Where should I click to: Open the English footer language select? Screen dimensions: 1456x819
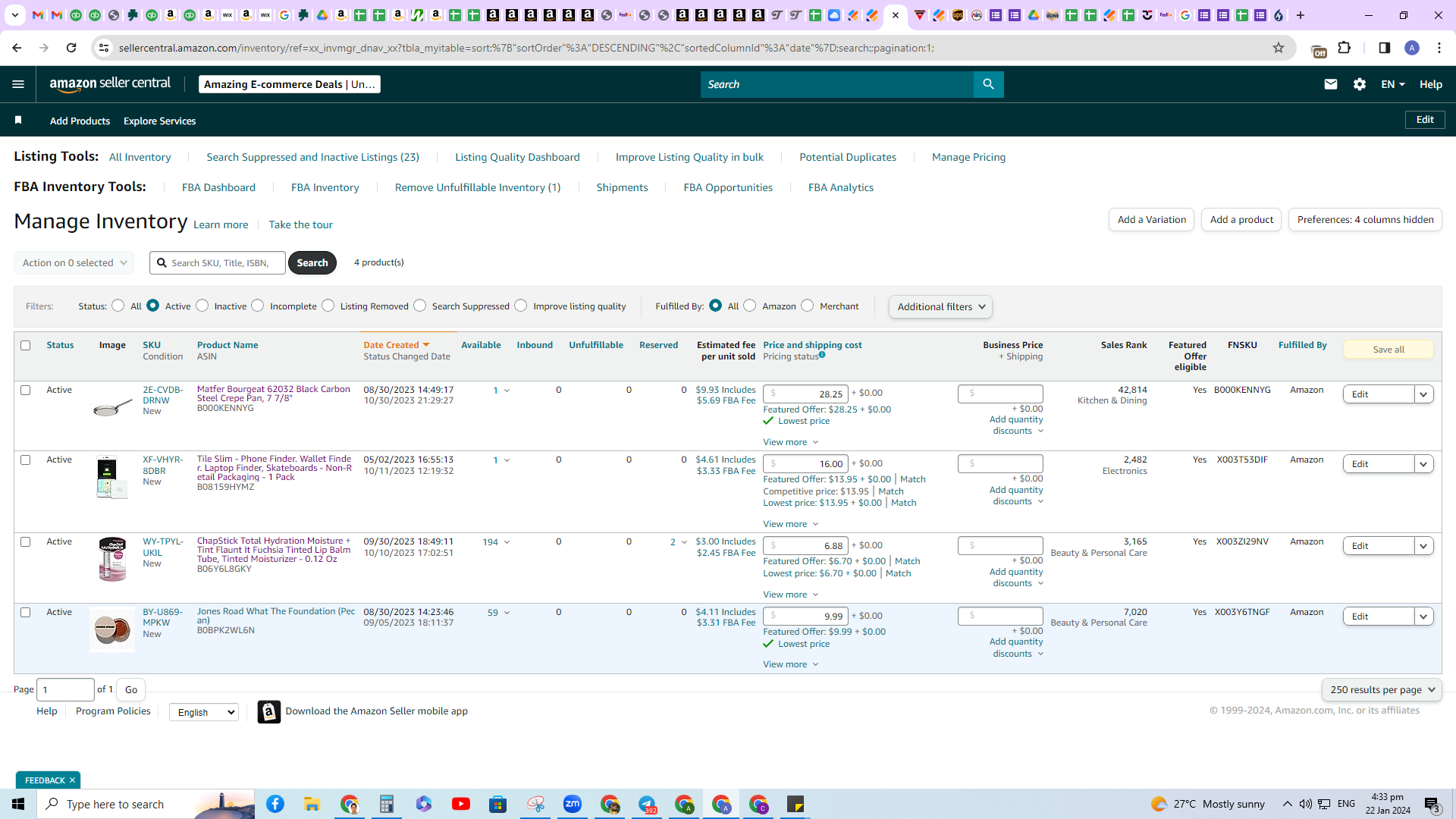[204, 712]
